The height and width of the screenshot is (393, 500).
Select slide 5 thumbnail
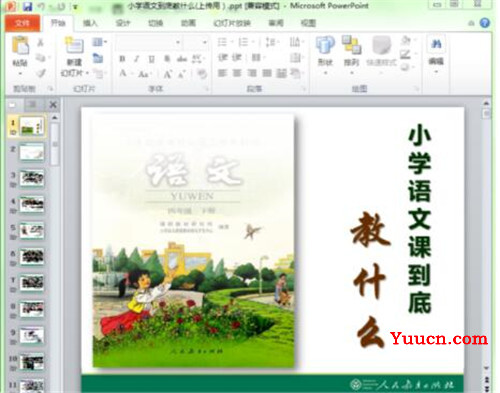coord(32,231)
